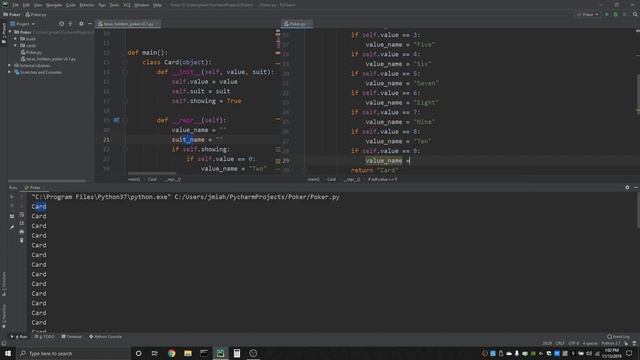Click the override gutter icon beside __repr__
The width and height of the screenshot is (640, 360).
[116, 120]
